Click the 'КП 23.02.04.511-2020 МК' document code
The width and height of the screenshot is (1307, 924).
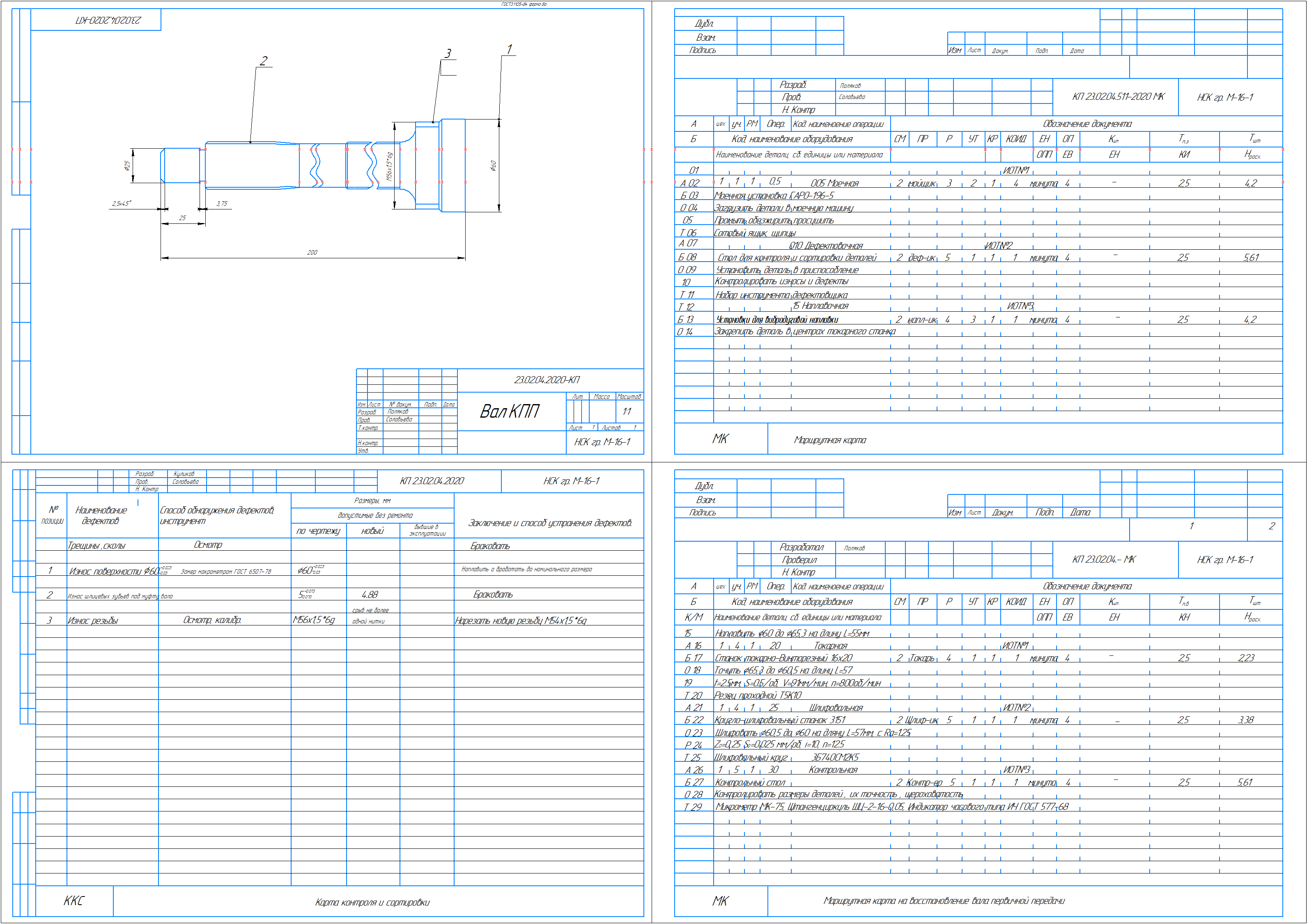[x=1118, y=97]
